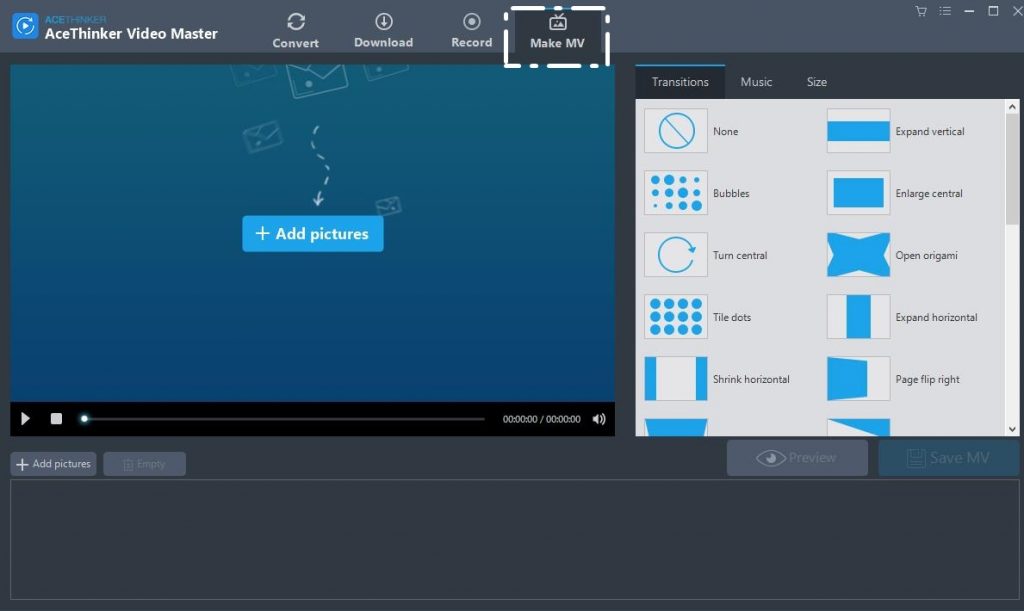The height and width of the screenshot is (611, 1024).
Task: Mute the volume speaker icon
Action: pyautogui.click(x=599, y=419)
